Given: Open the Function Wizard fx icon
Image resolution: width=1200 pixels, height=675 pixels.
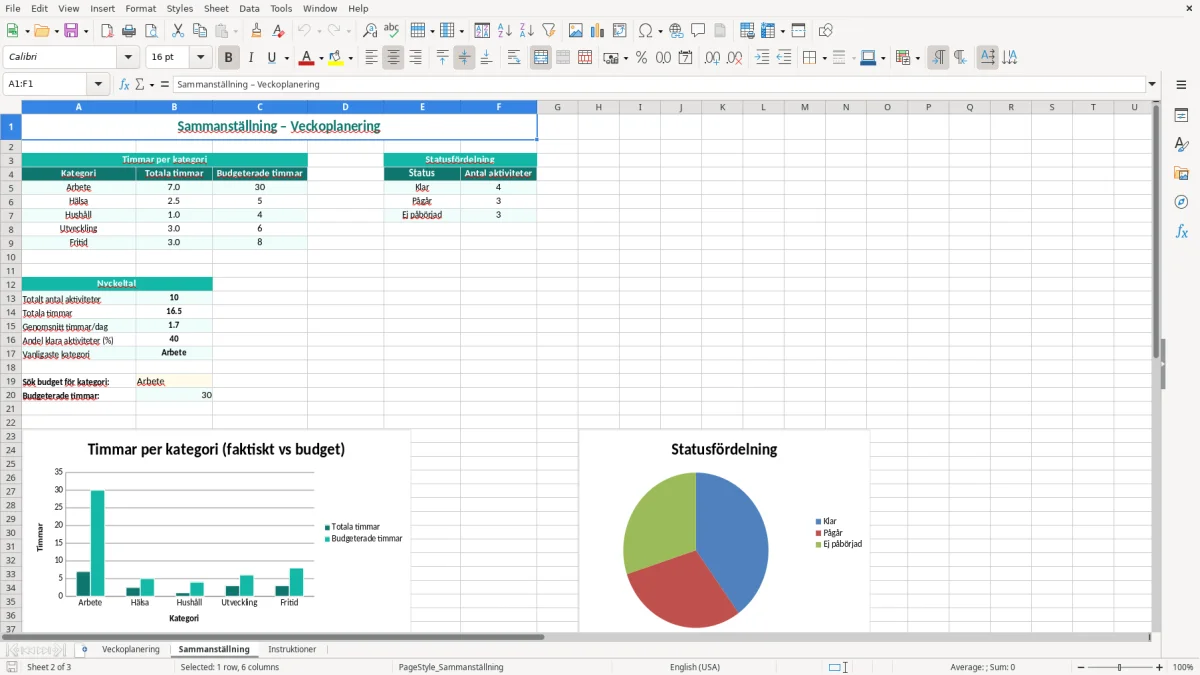Looking at the screenshot, I should [124, 84].
